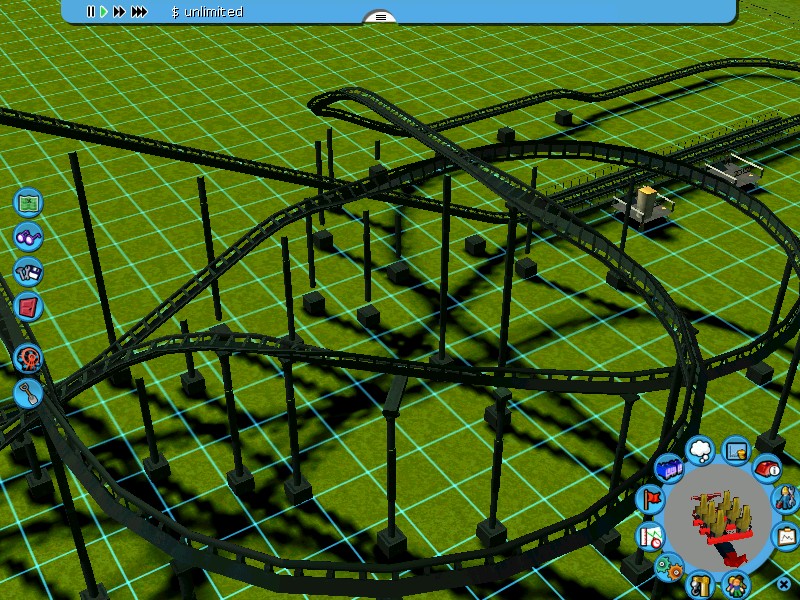800x600 pixels.
Task: Open ride information red car icon
Action: [767, 467]
